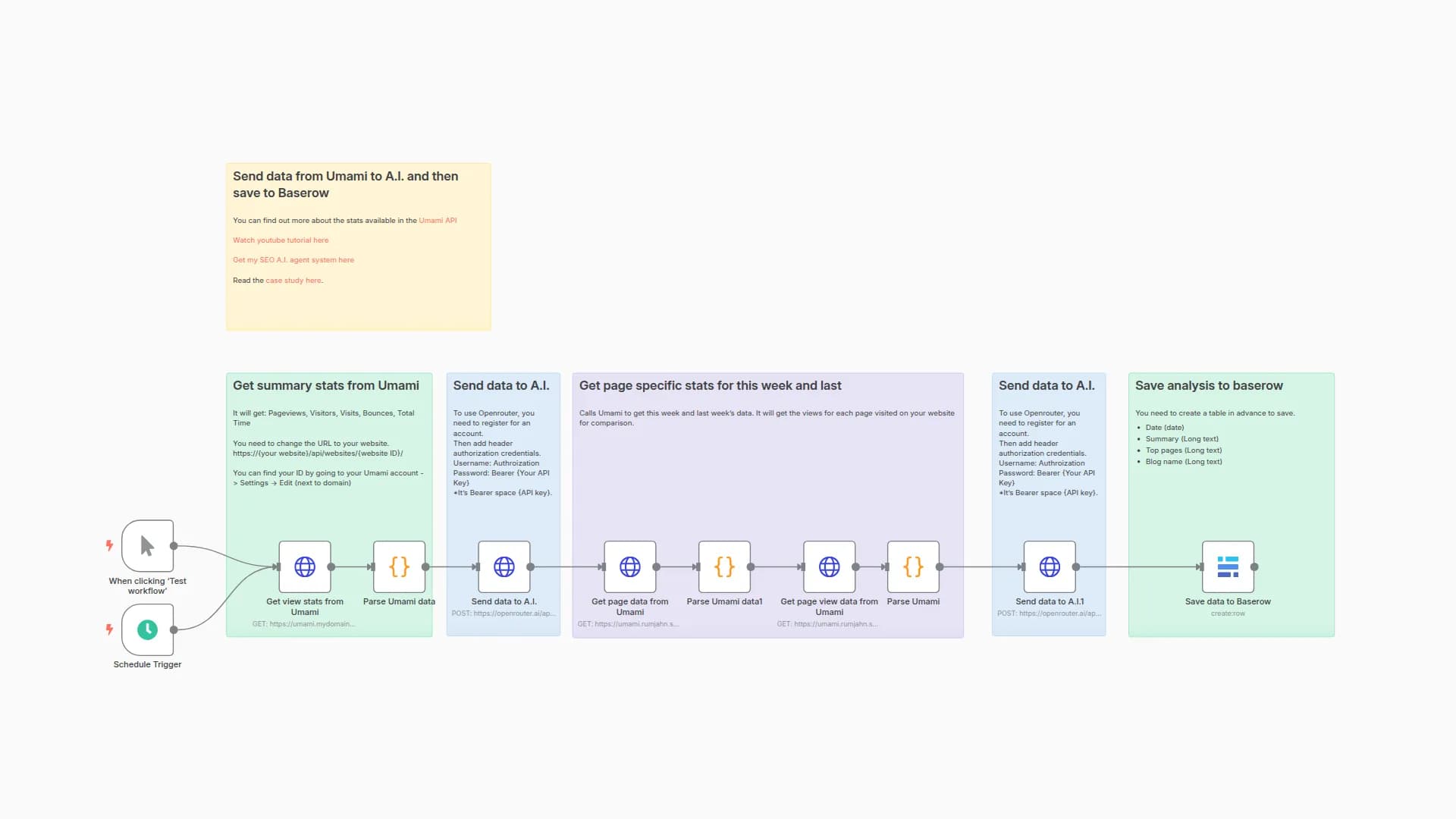Open the 'Send data to A.I.1' HTTP node

(x=1050, y=566)
